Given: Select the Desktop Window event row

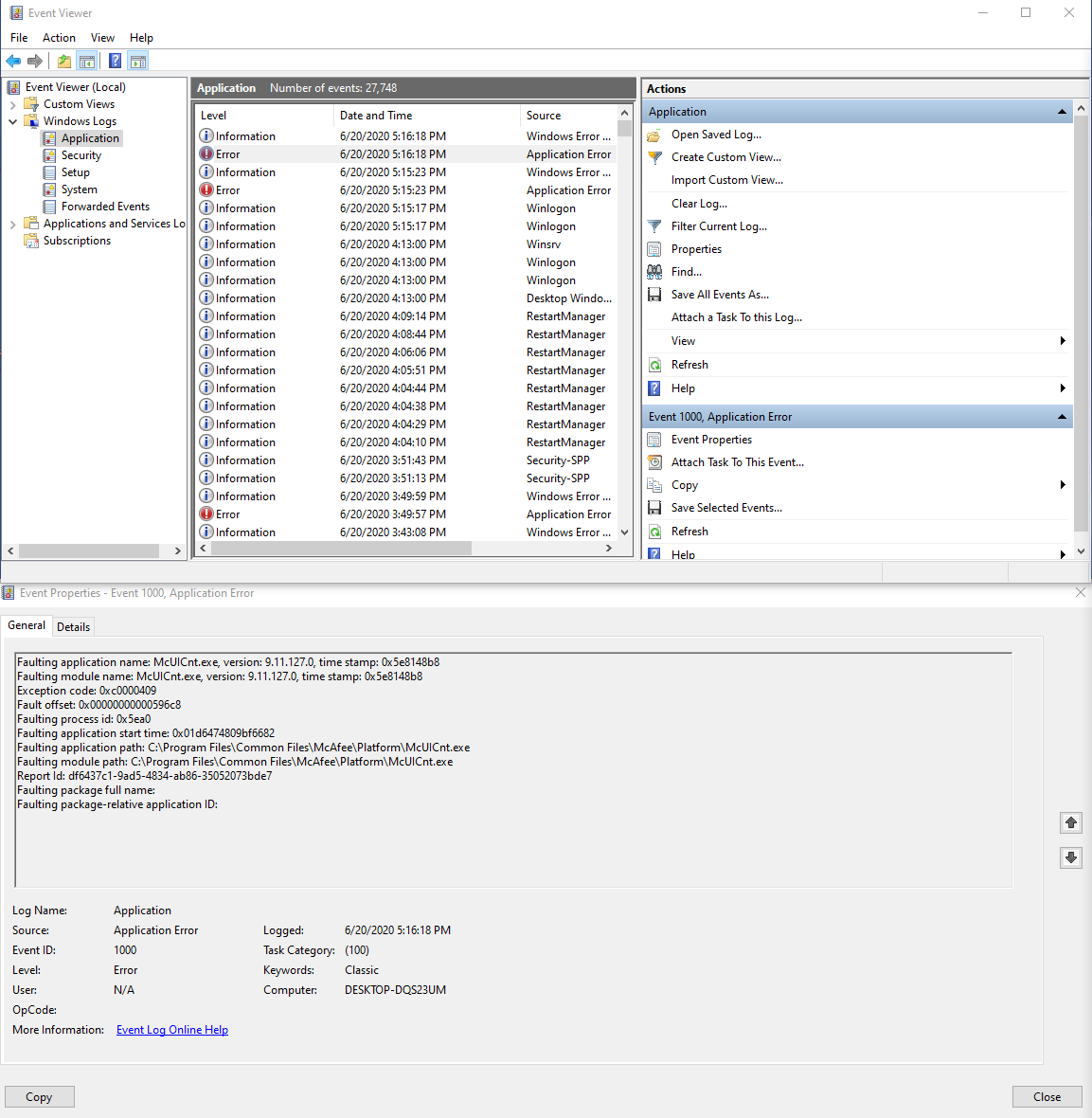Looking at the screenshot, I should [406, 298].
